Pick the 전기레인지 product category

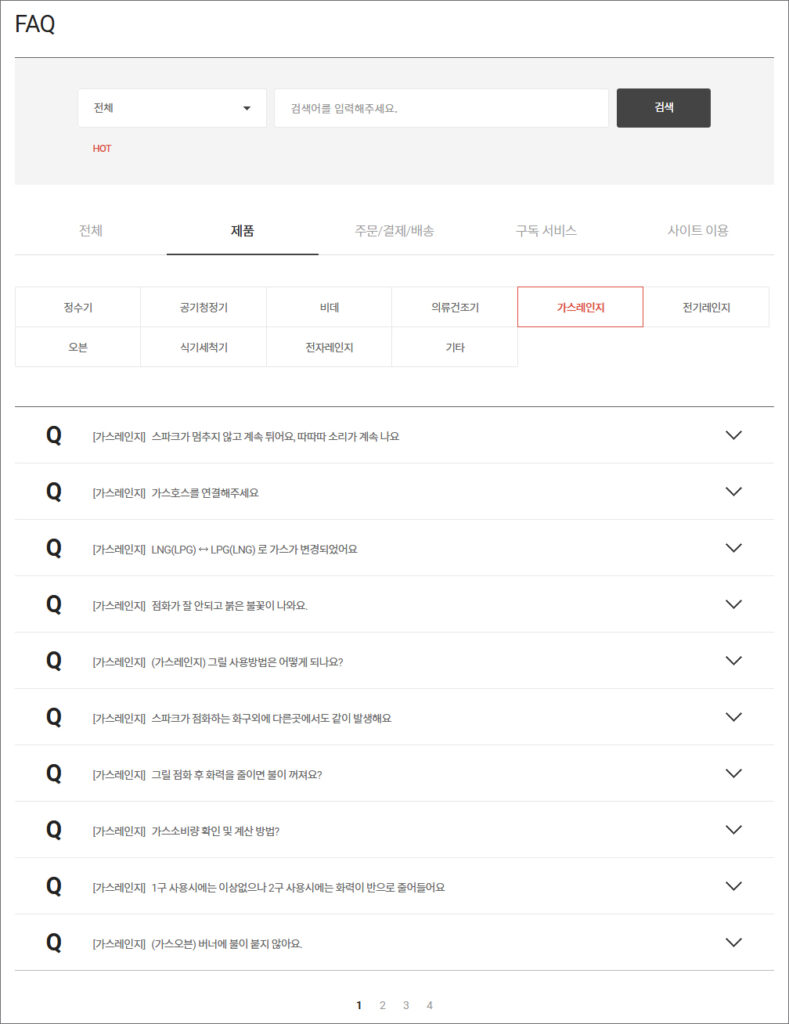[x=706, y=307]
